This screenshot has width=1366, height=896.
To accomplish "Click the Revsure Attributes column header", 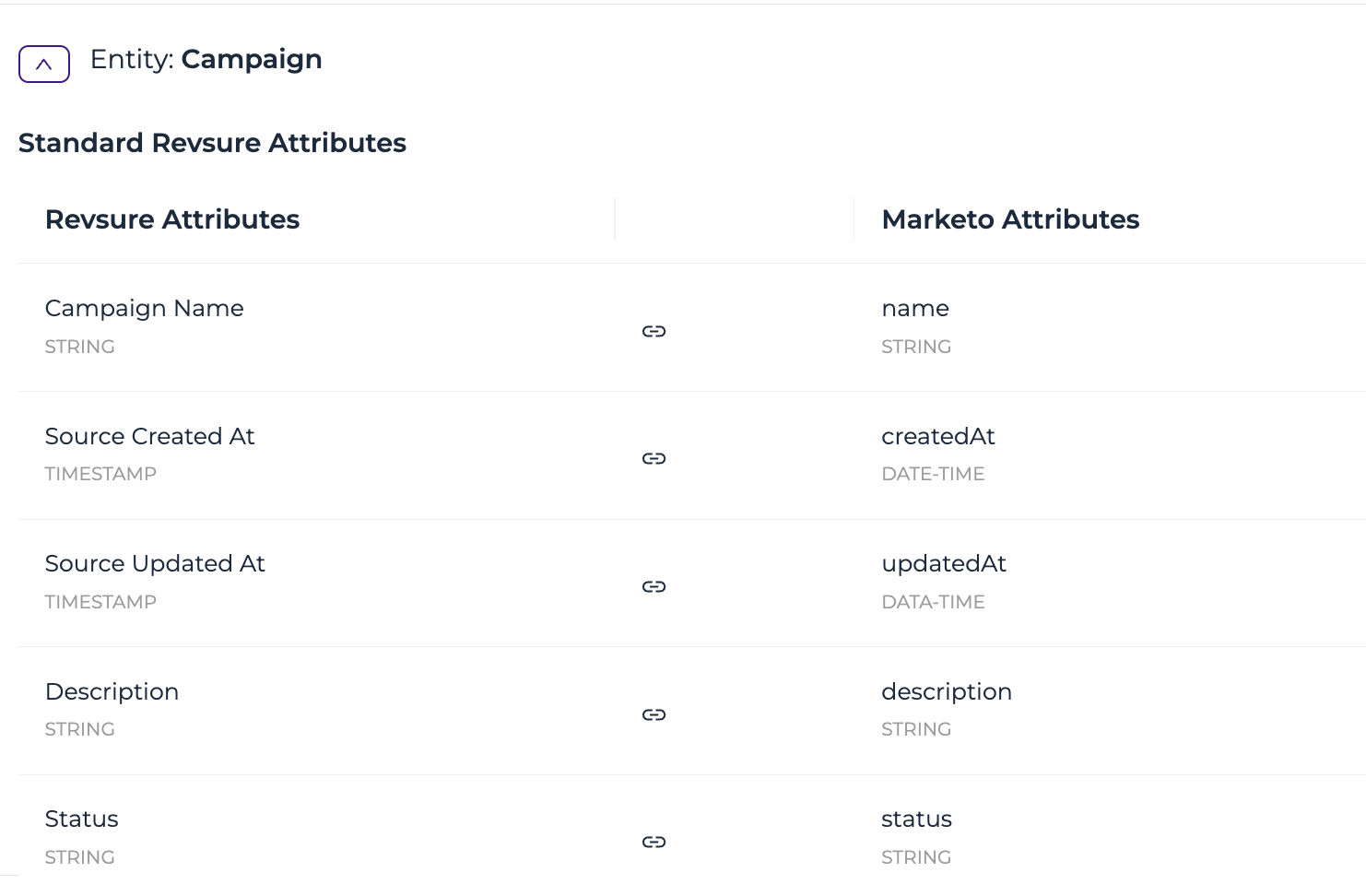I will click(172, 219).
